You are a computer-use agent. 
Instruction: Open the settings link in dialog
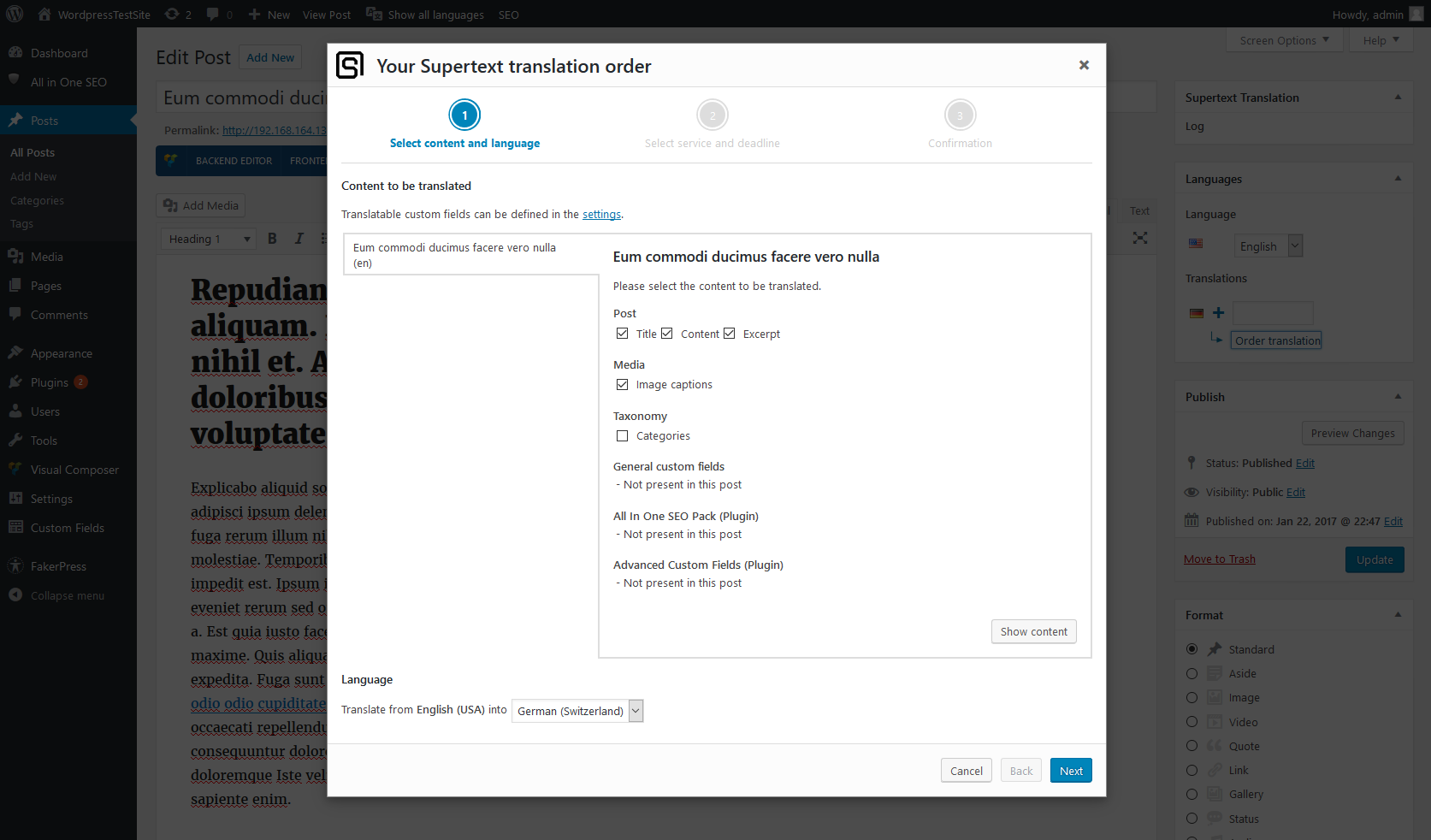coord(602,215)
